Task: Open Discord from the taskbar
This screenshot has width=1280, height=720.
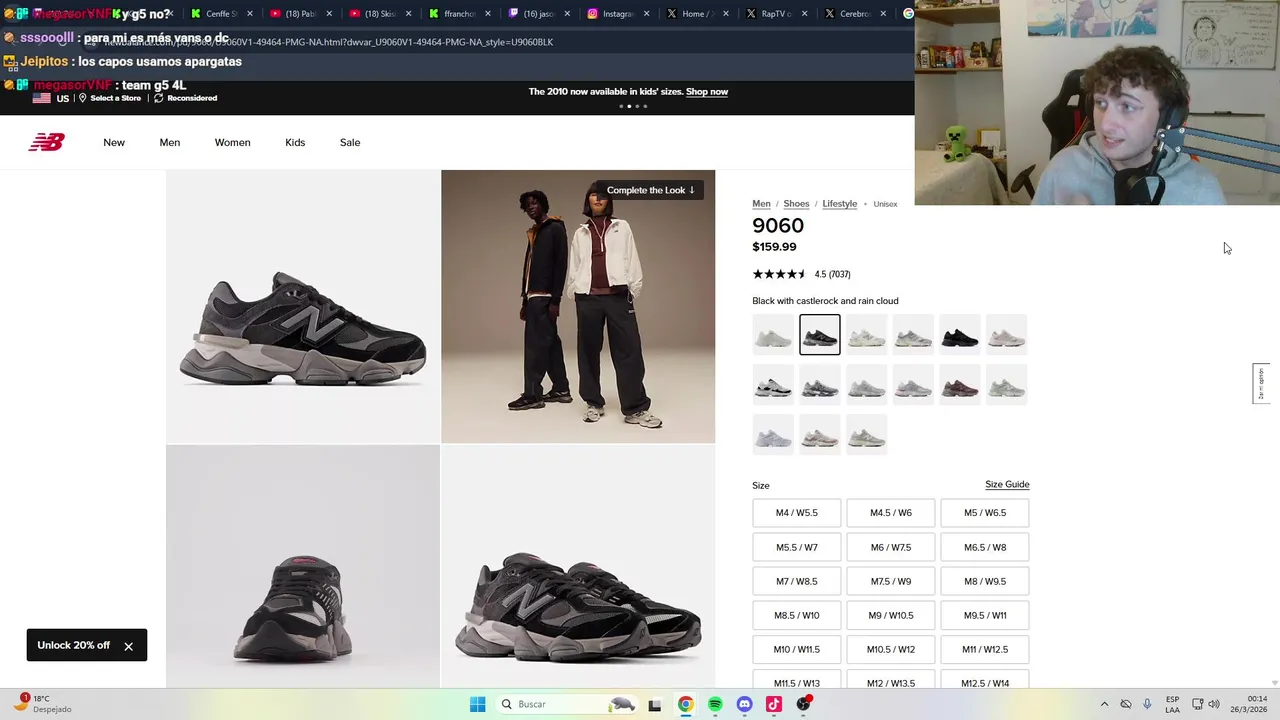Action: pos(744,704)
